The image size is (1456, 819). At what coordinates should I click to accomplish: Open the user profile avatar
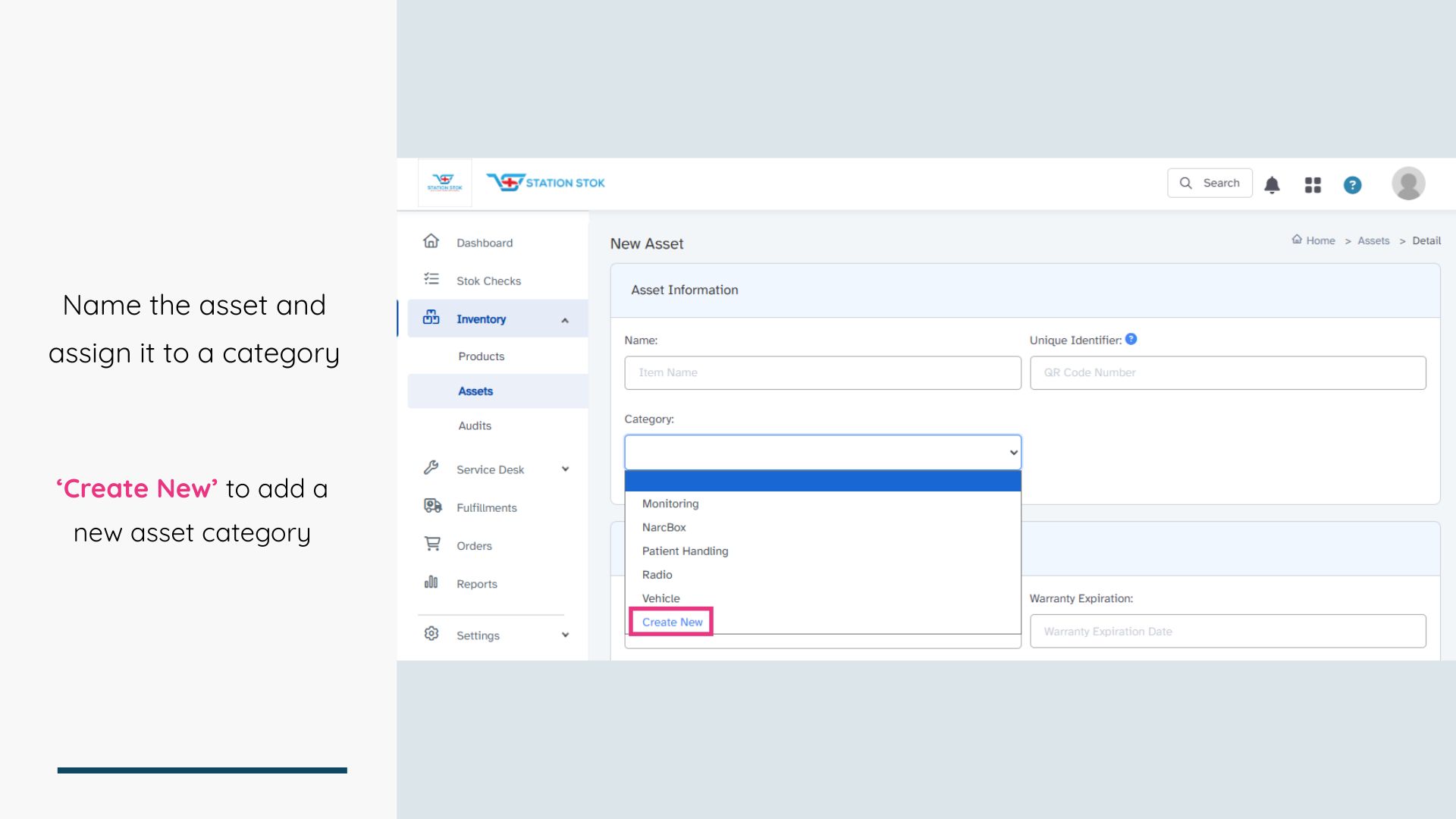point(1407,184)
